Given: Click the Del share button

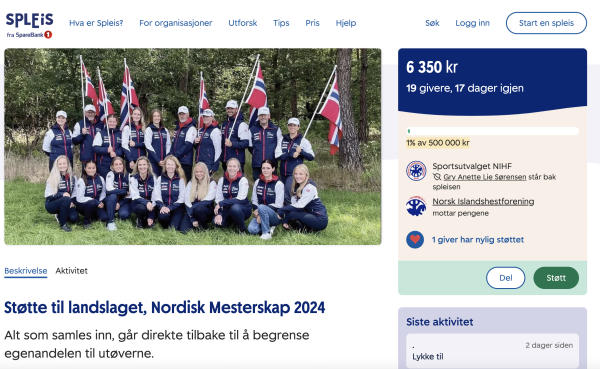Looking at the screenshot, I should point(505,278).
